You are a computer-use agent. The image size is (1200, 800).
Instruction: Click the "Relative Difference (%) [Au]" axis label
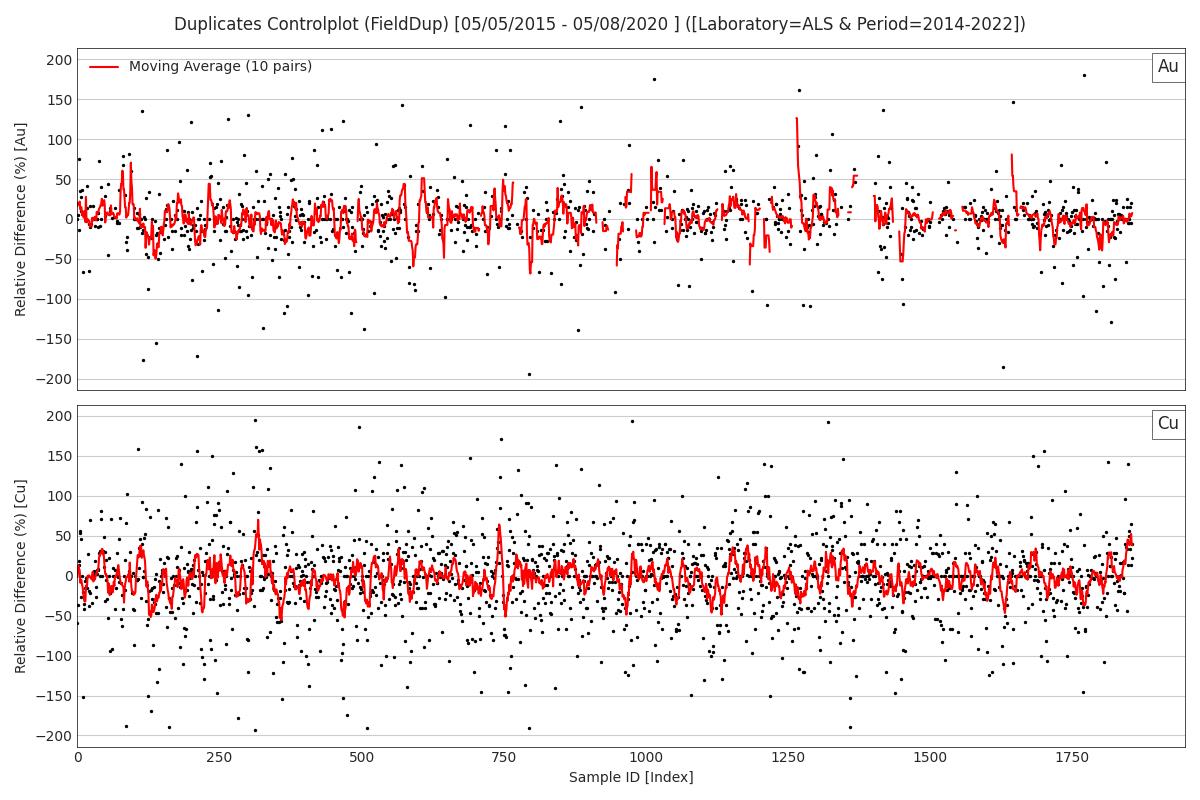point(21,219)
